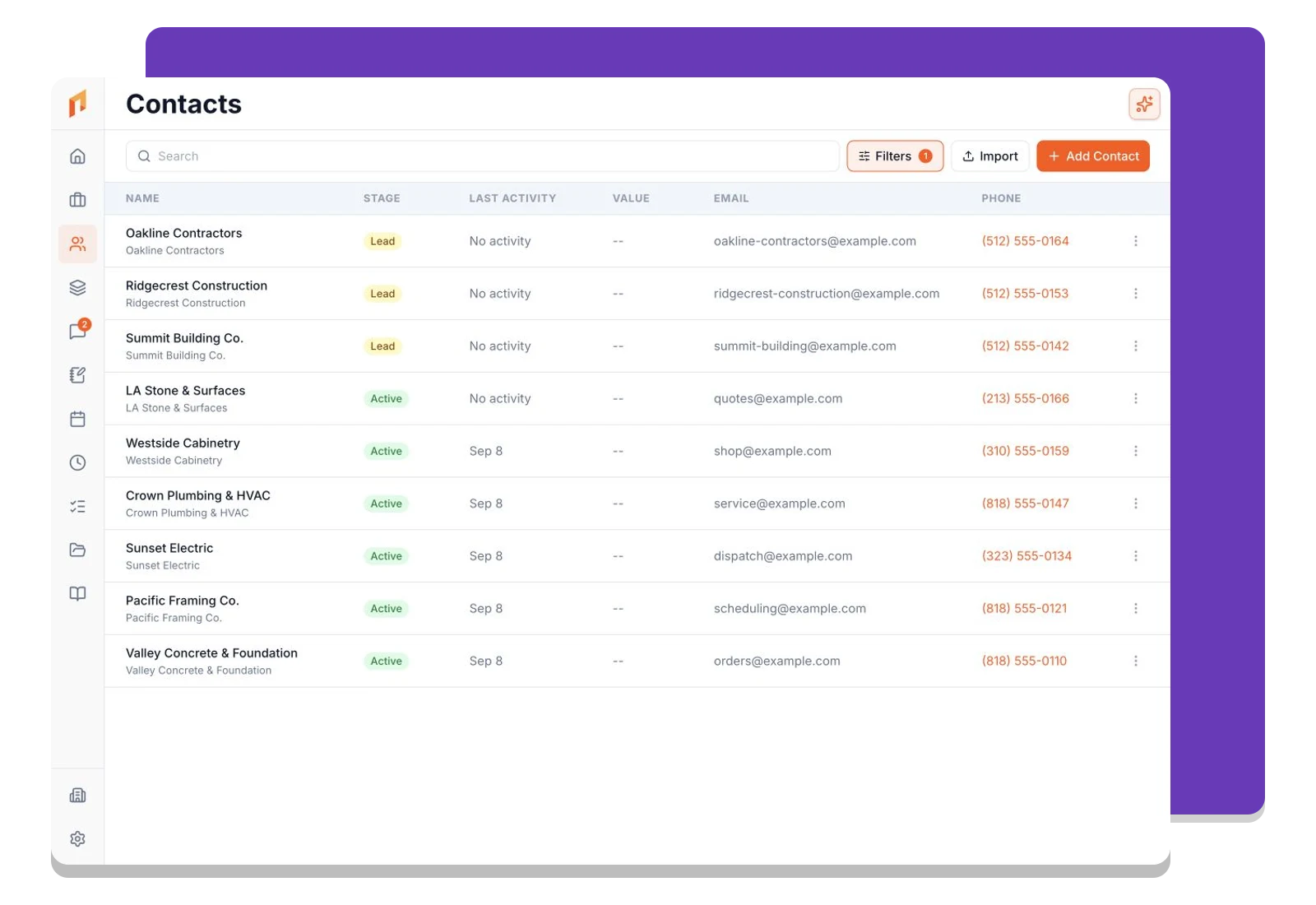This screenshot has height=905, width=1316.
Task: Open the checklist tasks icon in sidebar
Action: point(77,506)
